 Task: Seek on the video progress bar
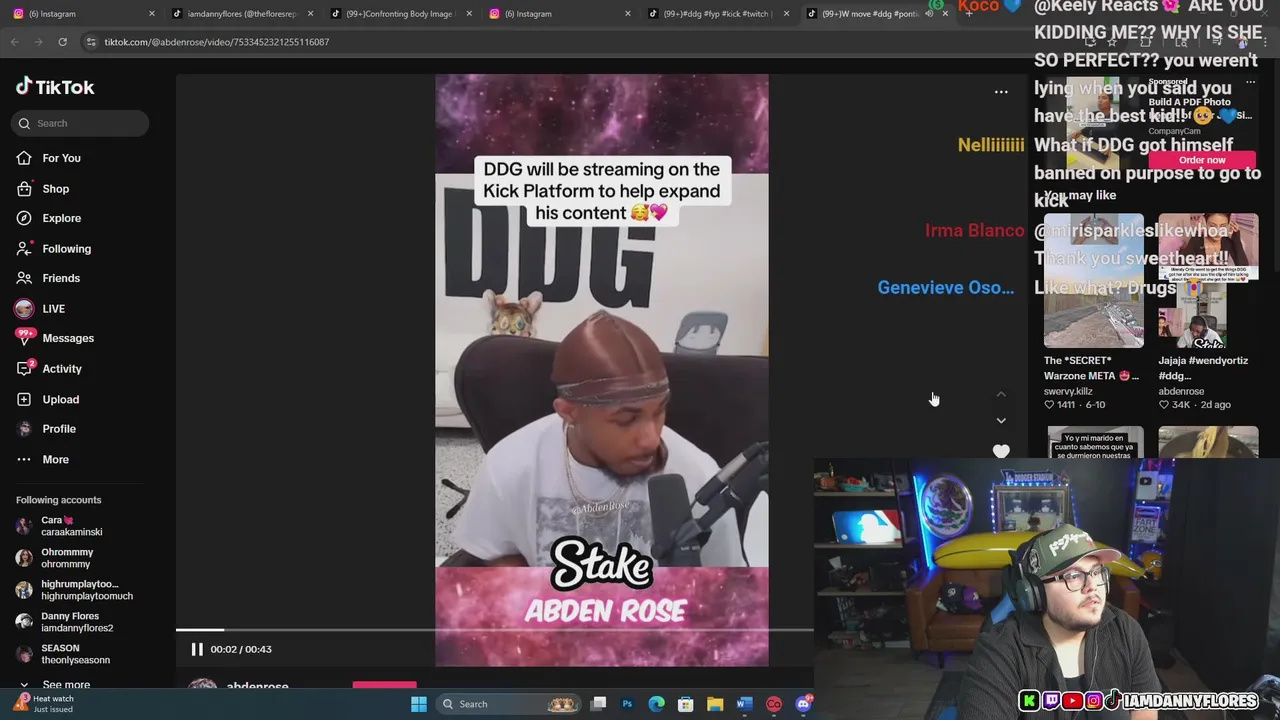pos(495,630)
